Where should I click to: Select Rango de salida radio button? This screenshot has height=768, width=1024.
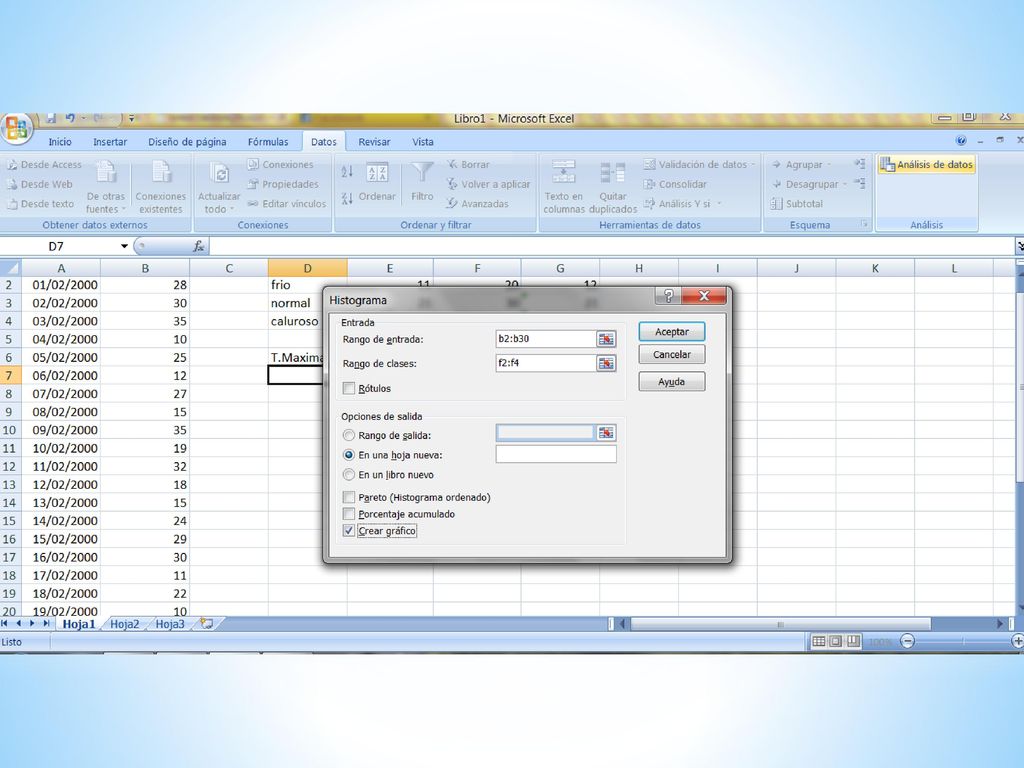[349, 436]
